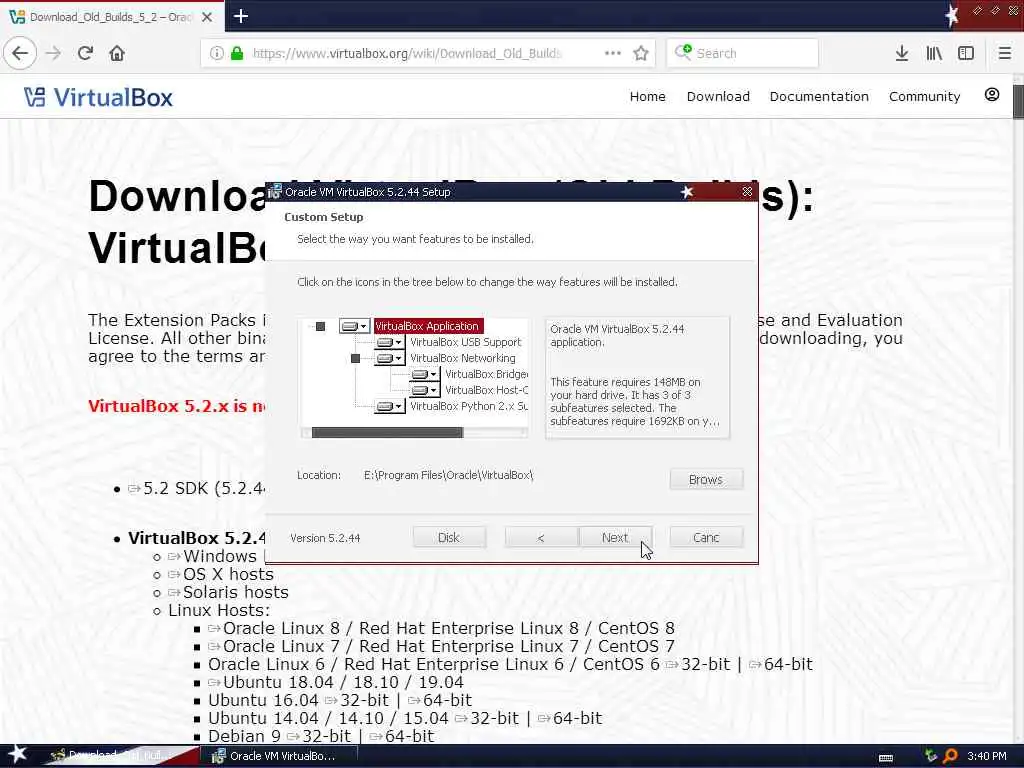
Task: Open page actions three-dots menu
Action: click(x=613, y=53)
